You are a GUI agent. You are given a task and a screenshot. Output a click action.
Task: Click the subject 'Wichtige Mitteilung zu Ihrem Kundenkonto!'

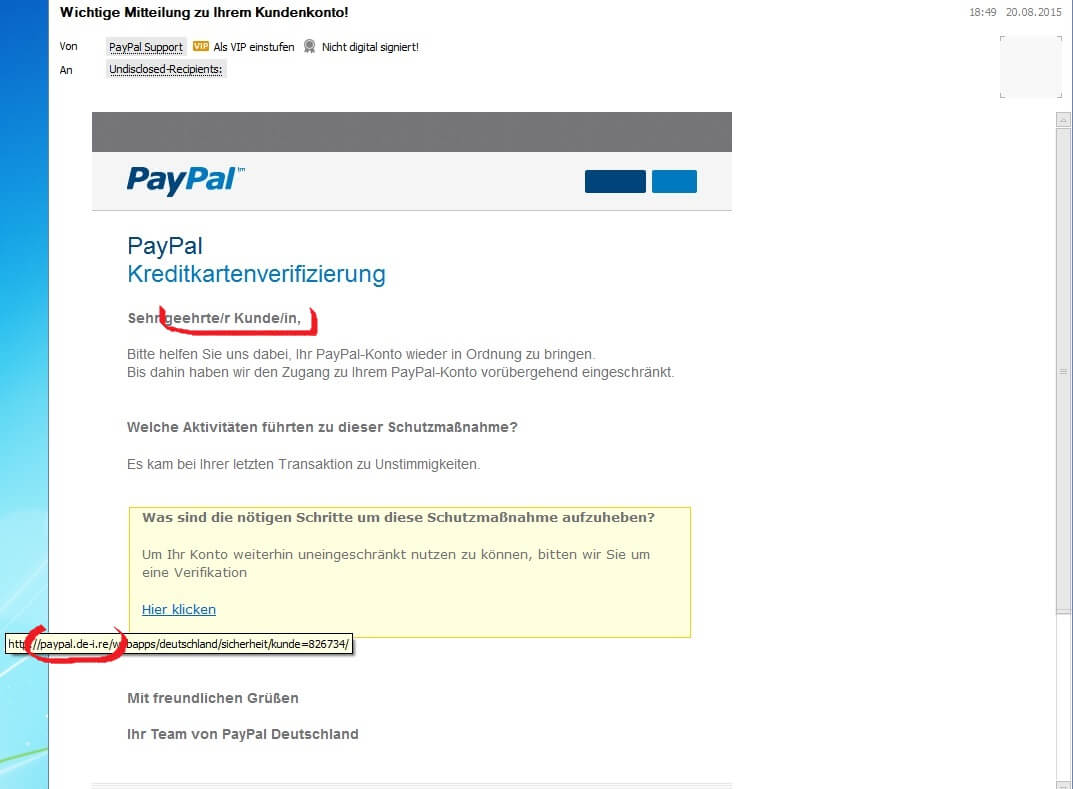(204, 12)
